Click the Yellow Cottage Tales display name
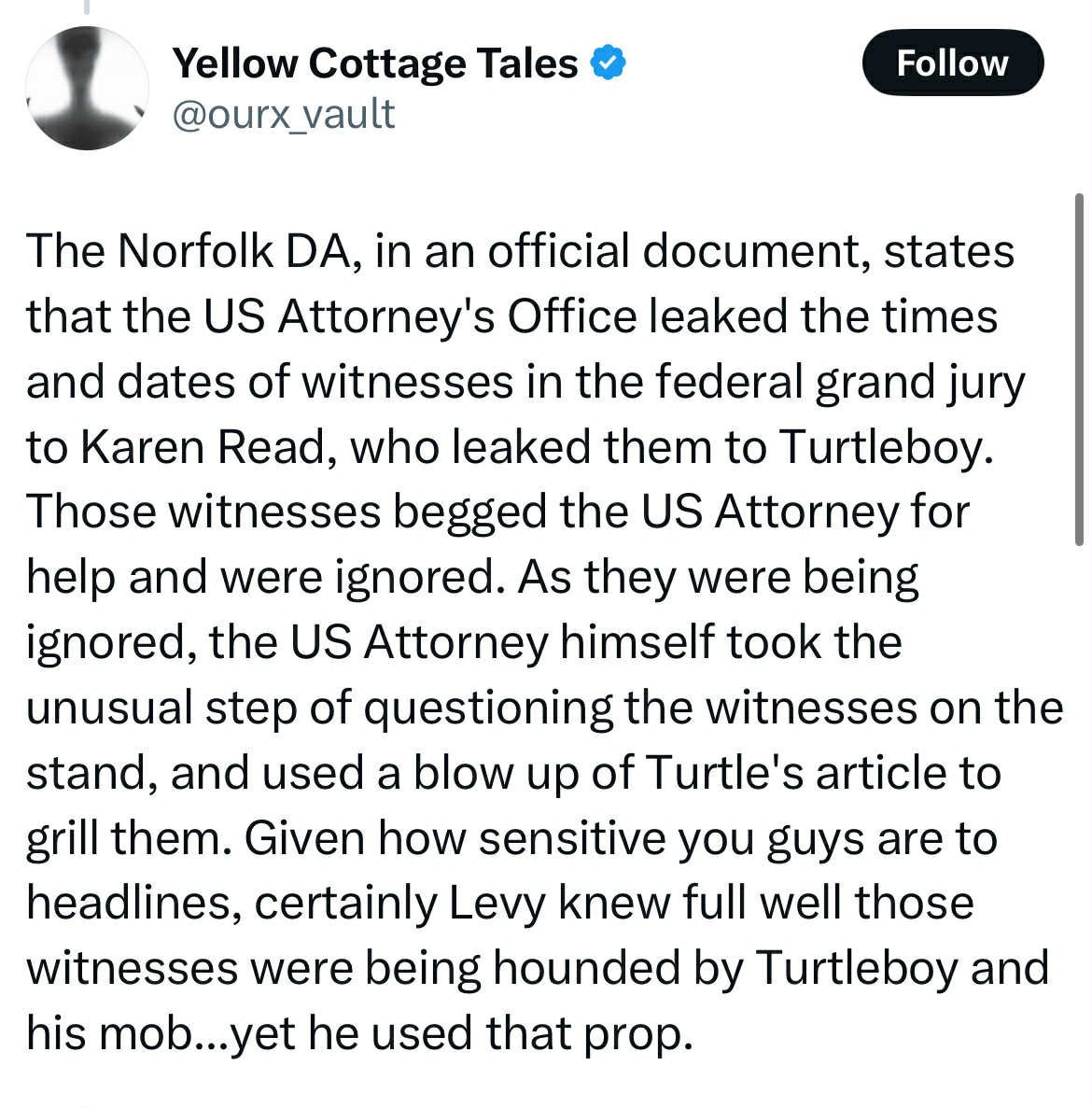 tap(375, 63)
